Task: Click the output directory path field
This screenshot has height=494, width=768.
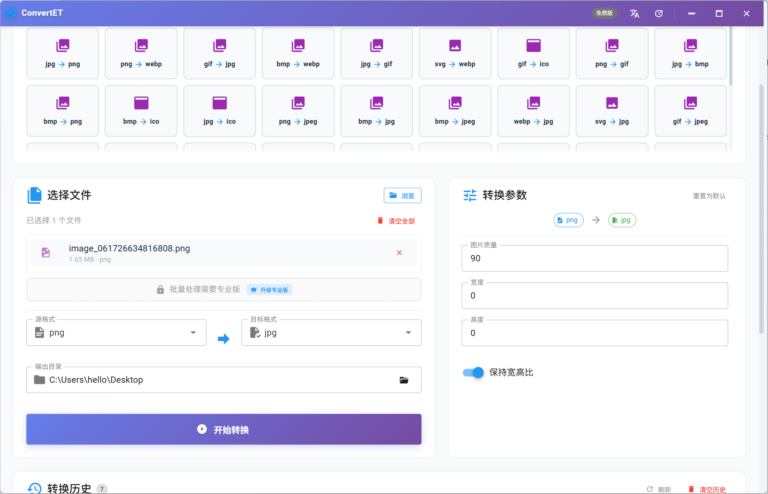Action: coord(224,379)
